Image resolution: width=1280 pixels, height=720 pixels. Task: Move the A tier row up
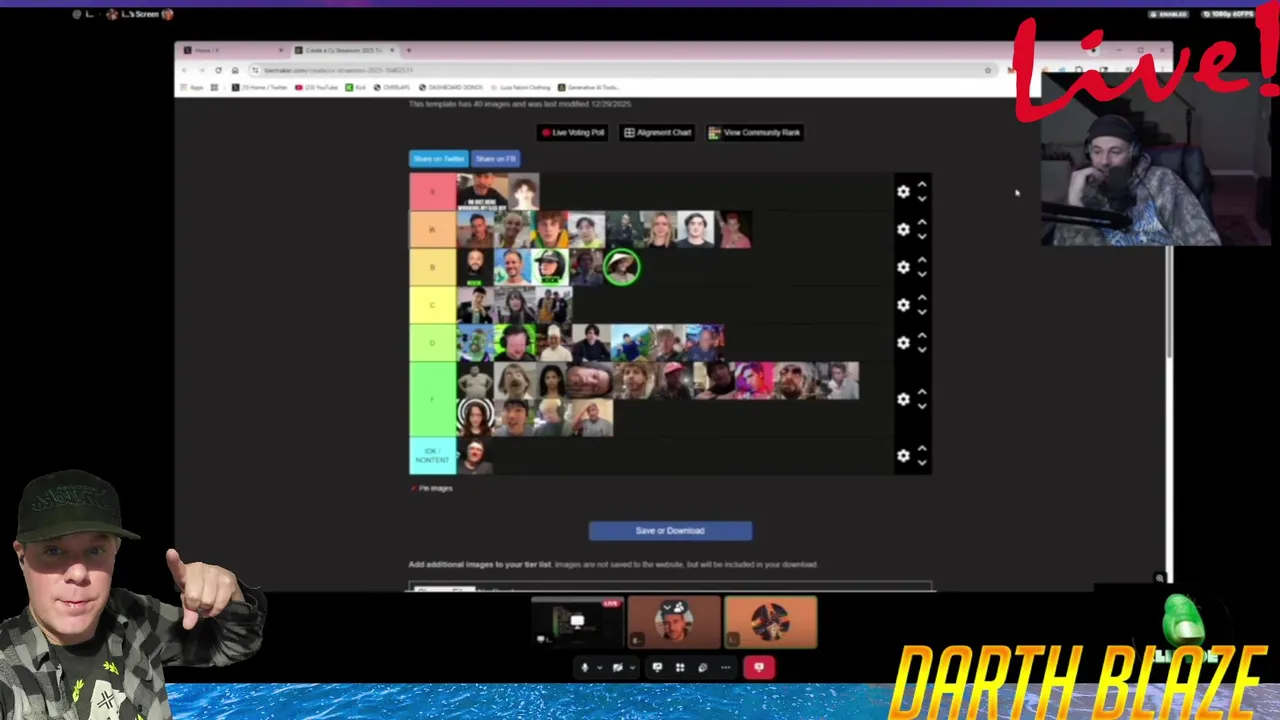pyautogui.click(x=922, y=223)
